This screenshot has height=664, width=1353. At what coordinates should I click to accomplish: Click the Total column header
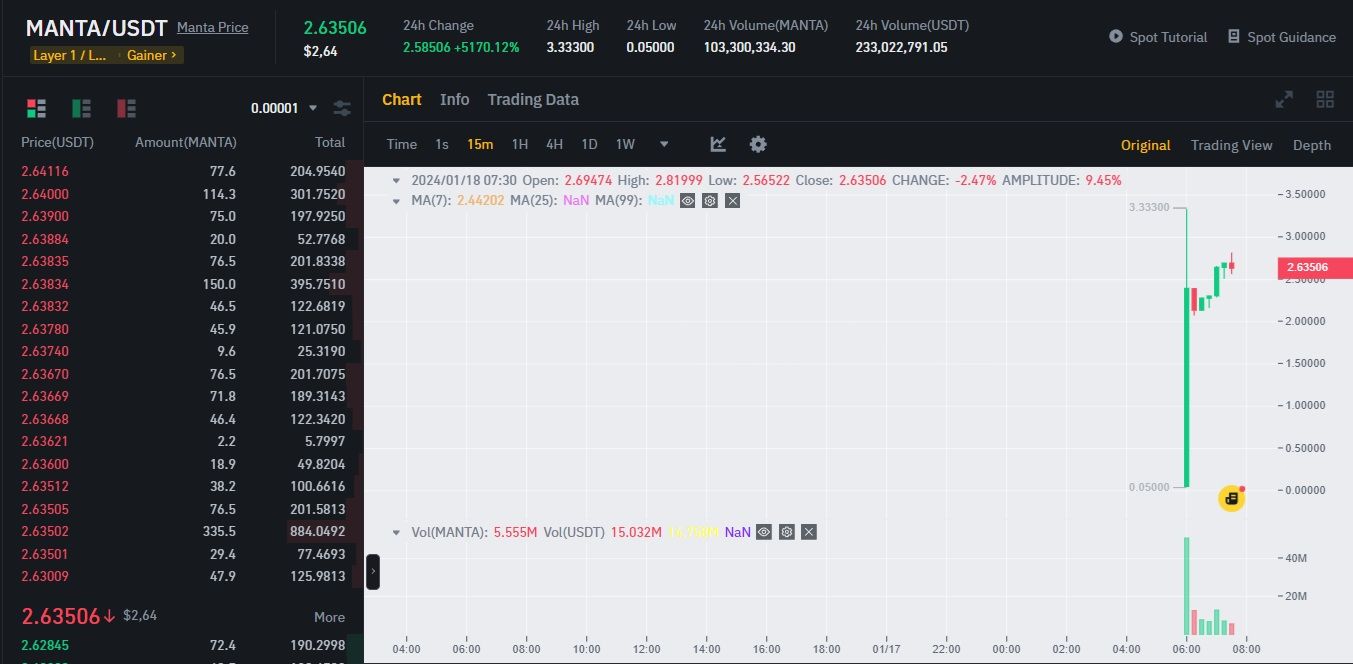point(330,142)
